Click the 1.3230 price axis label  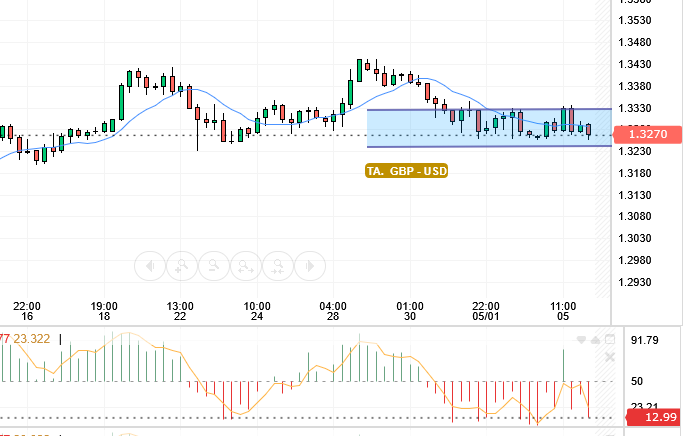click(x=635, y=151)
